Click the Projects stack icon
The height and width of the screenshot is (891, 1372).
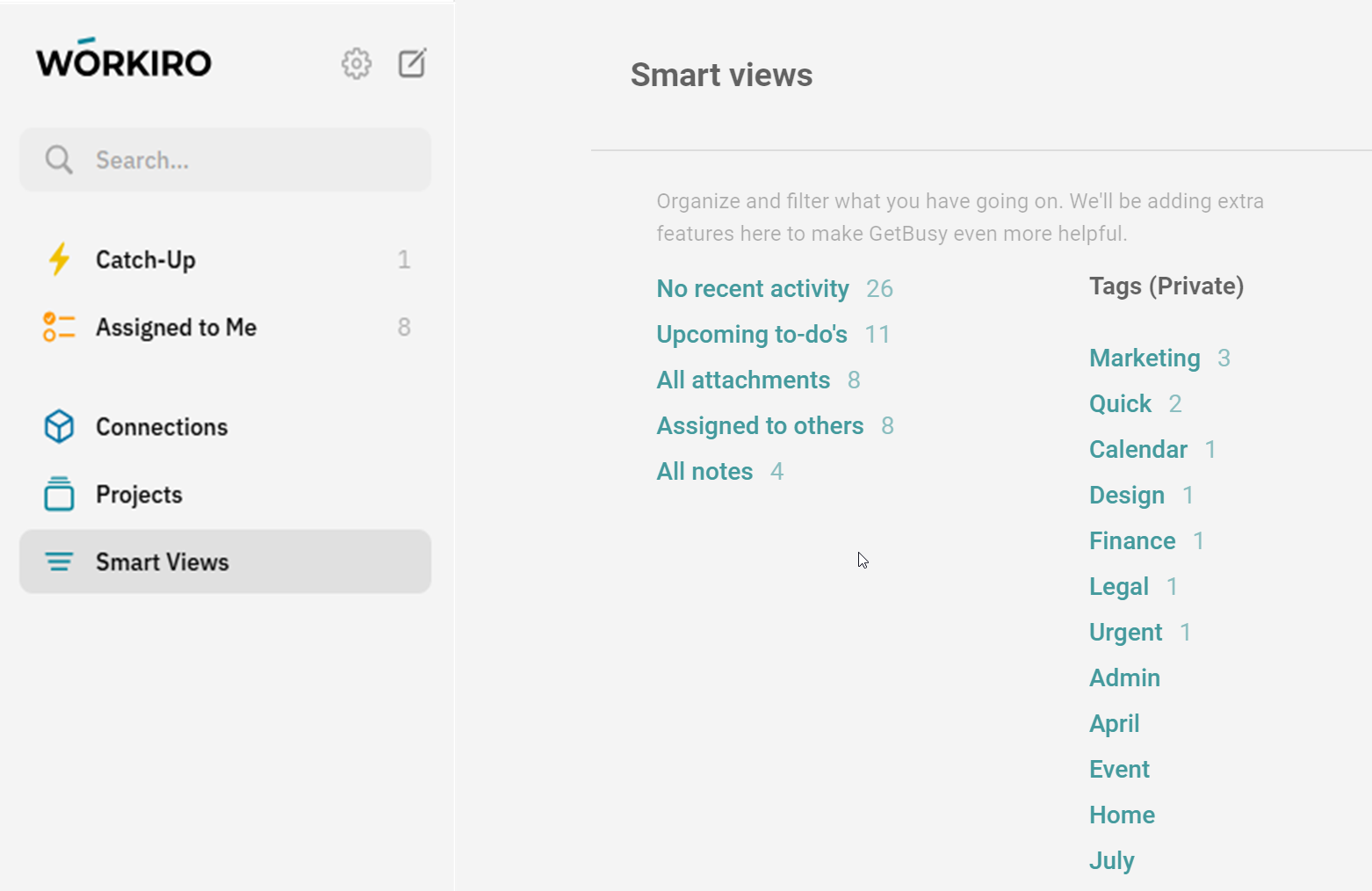(x=59, y=494)
